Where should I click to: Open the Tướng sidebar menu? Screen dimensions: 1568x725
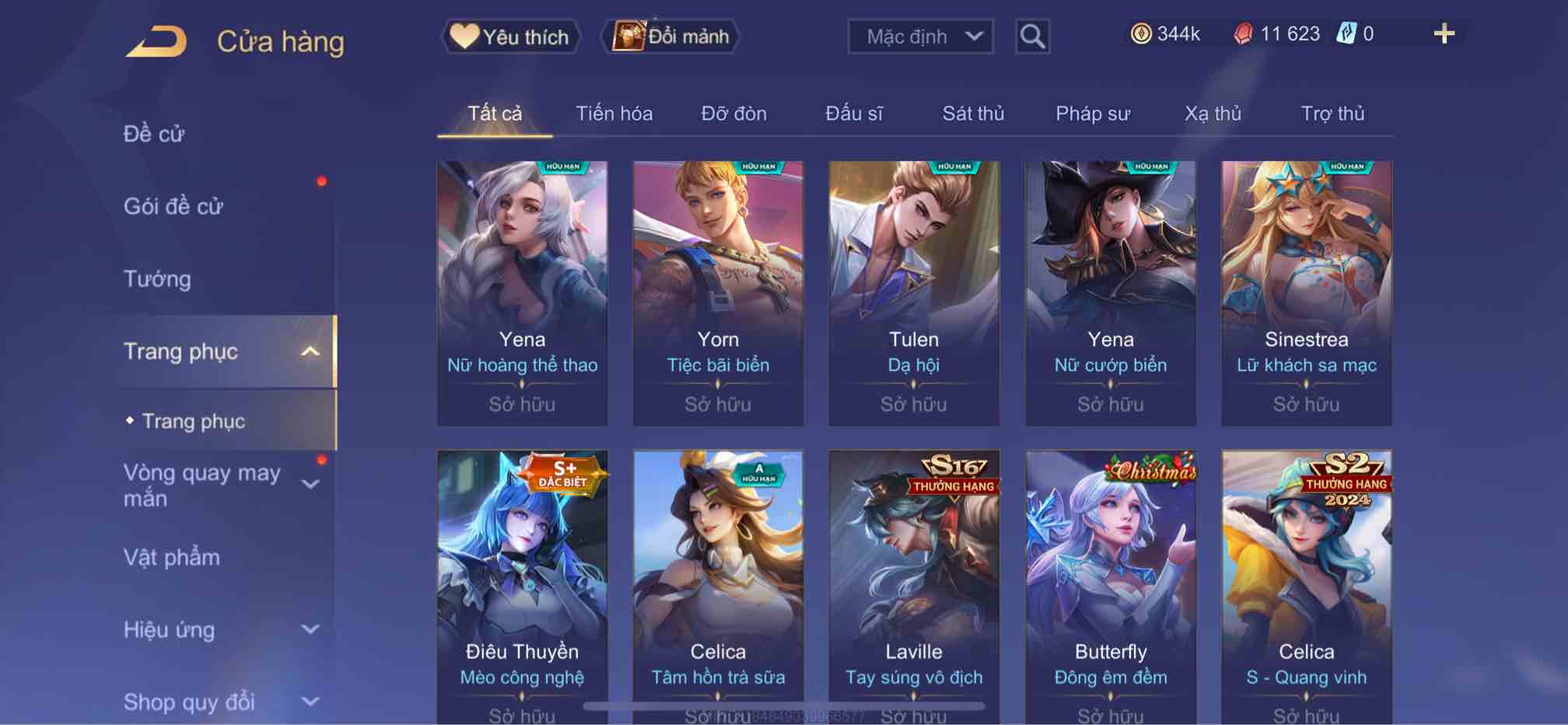(157, 278)
